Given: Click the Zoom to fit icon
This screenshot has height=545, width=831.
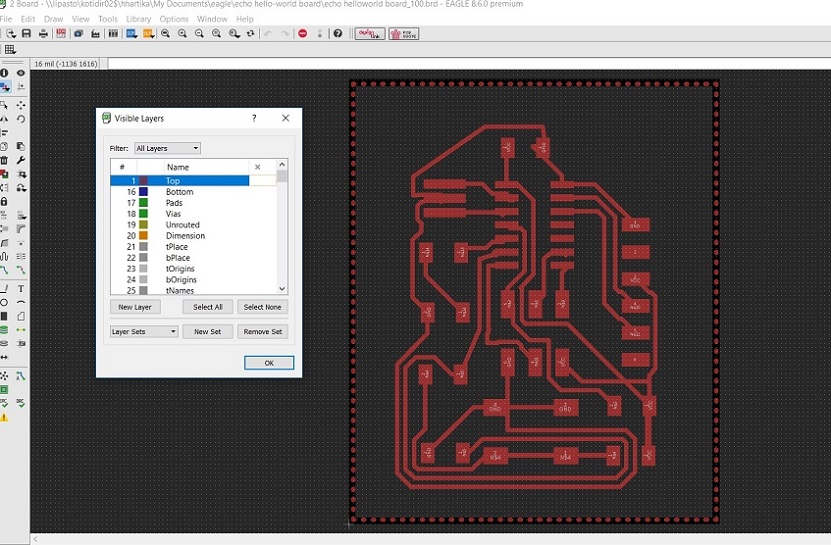Looking at the screenshot, I should point(165,34).
